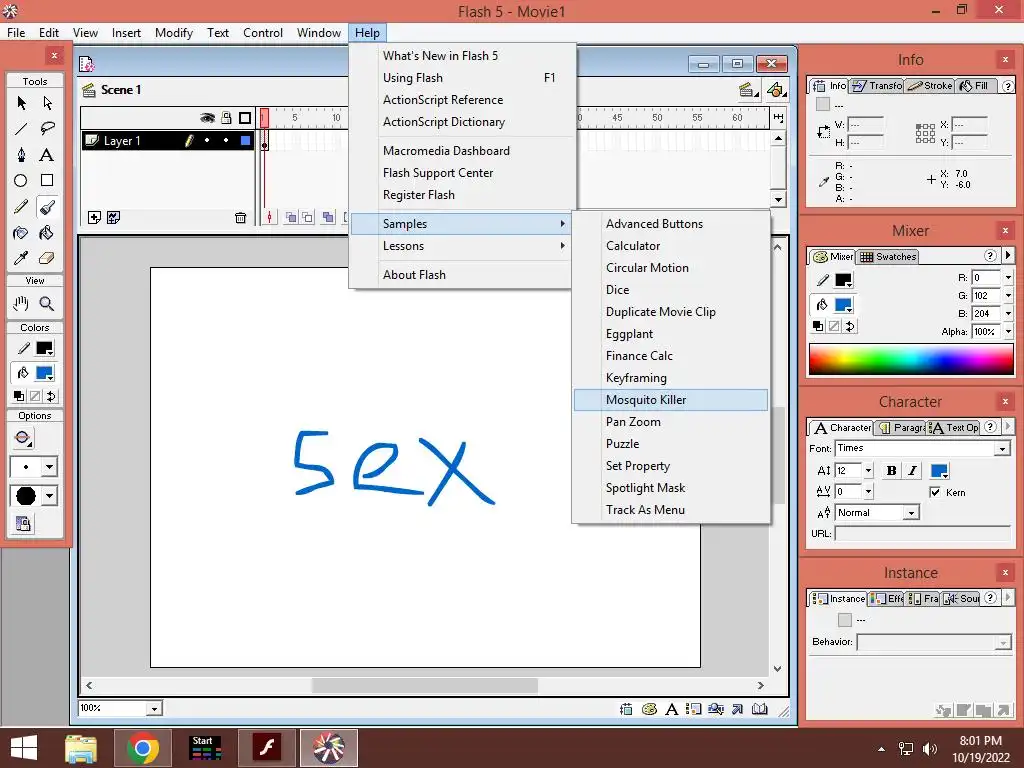Image resolution: width=1024 pixels, height=768 pixels.
Task: Select the Paint Bucket tool
Action: pyautogui.click(x=47, y=233)
